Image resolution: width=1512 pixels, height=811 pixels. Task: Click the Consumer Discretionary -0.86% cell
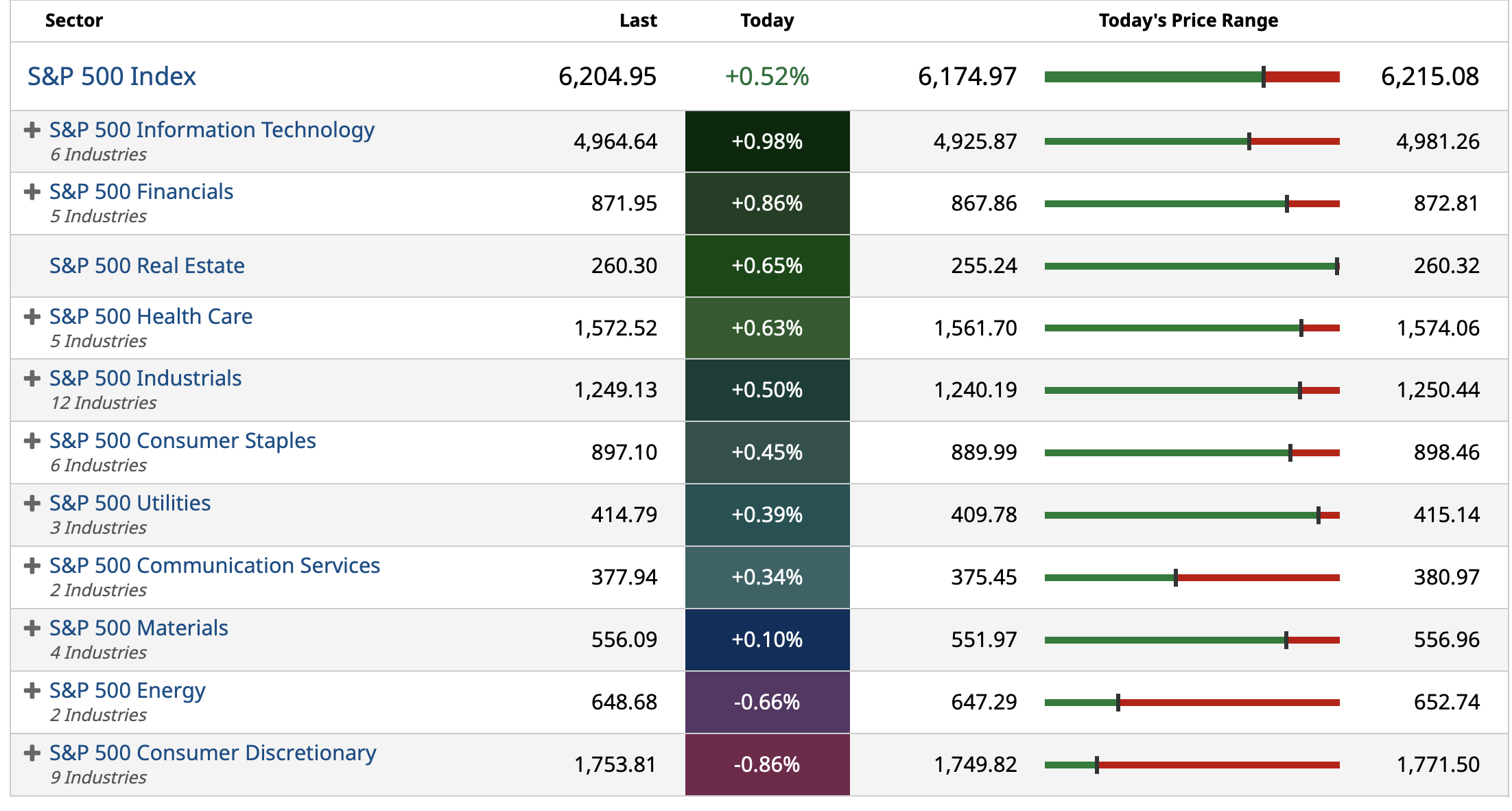[767, 764]
